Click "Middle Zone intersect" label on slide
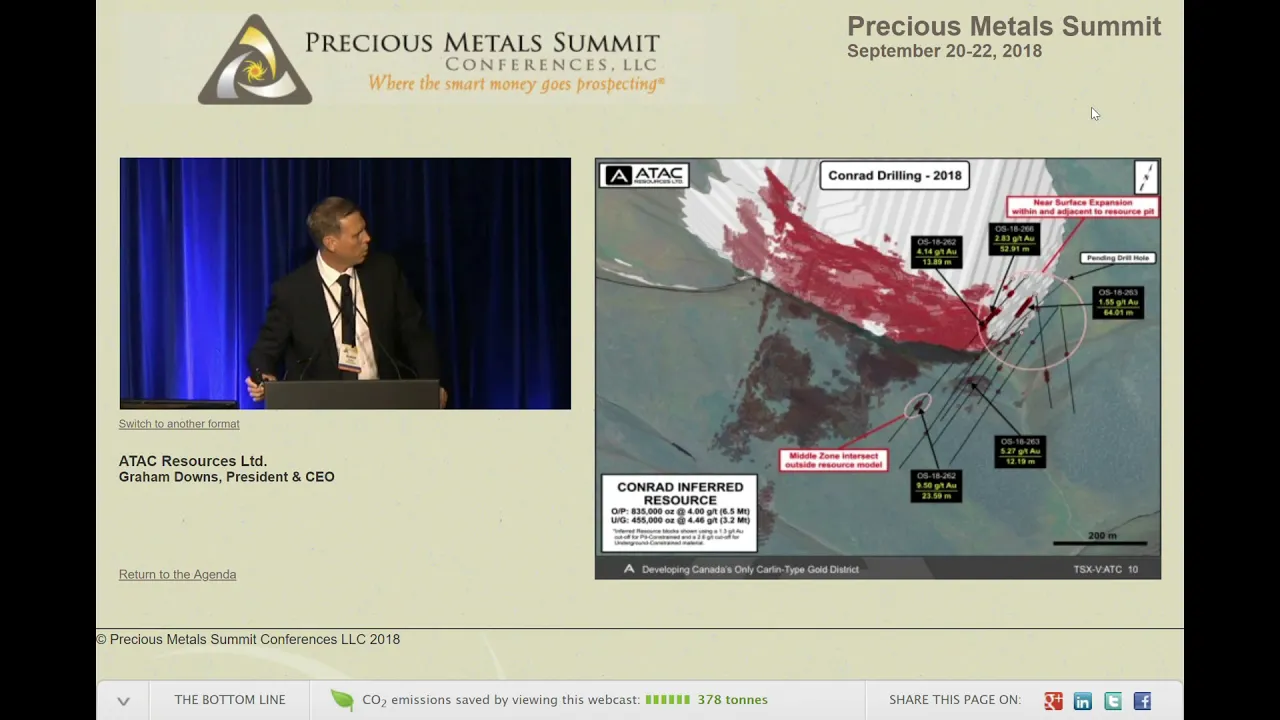Screen dimensions: 1280x720 pos(833,460)
